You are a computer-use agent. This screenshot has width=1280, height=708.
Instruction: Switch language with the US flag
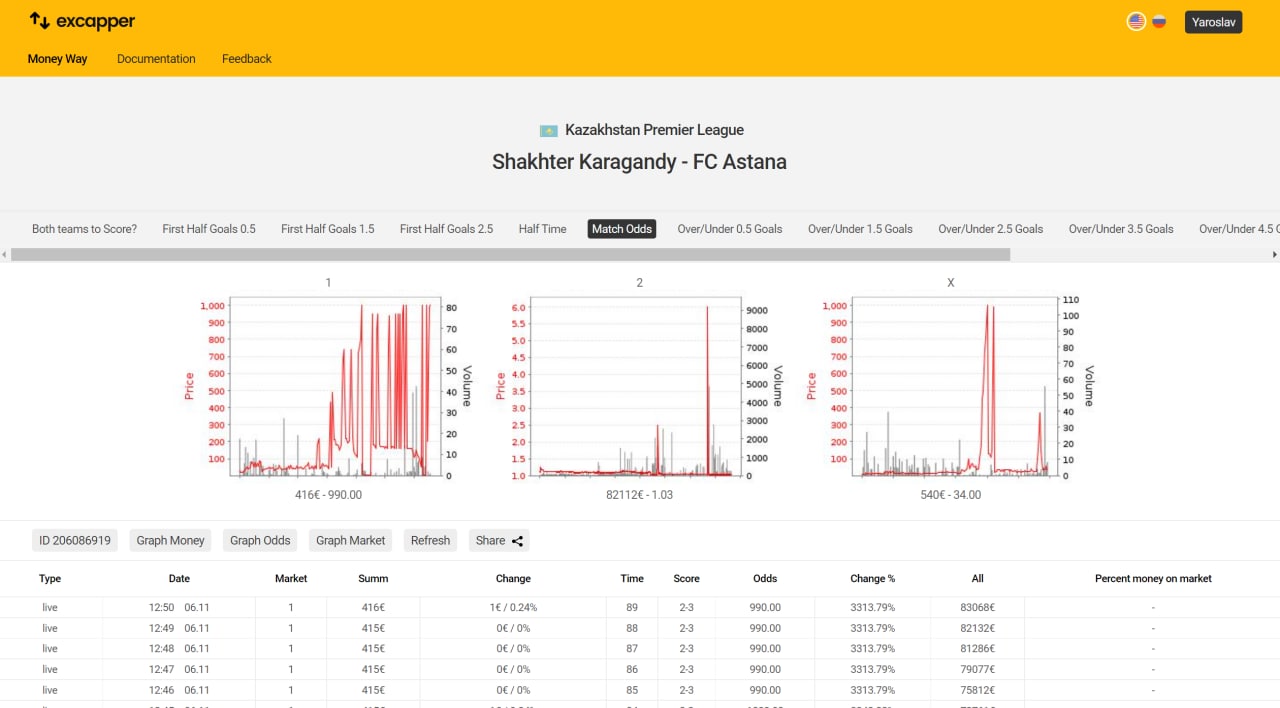click(x=1136, y=21)
